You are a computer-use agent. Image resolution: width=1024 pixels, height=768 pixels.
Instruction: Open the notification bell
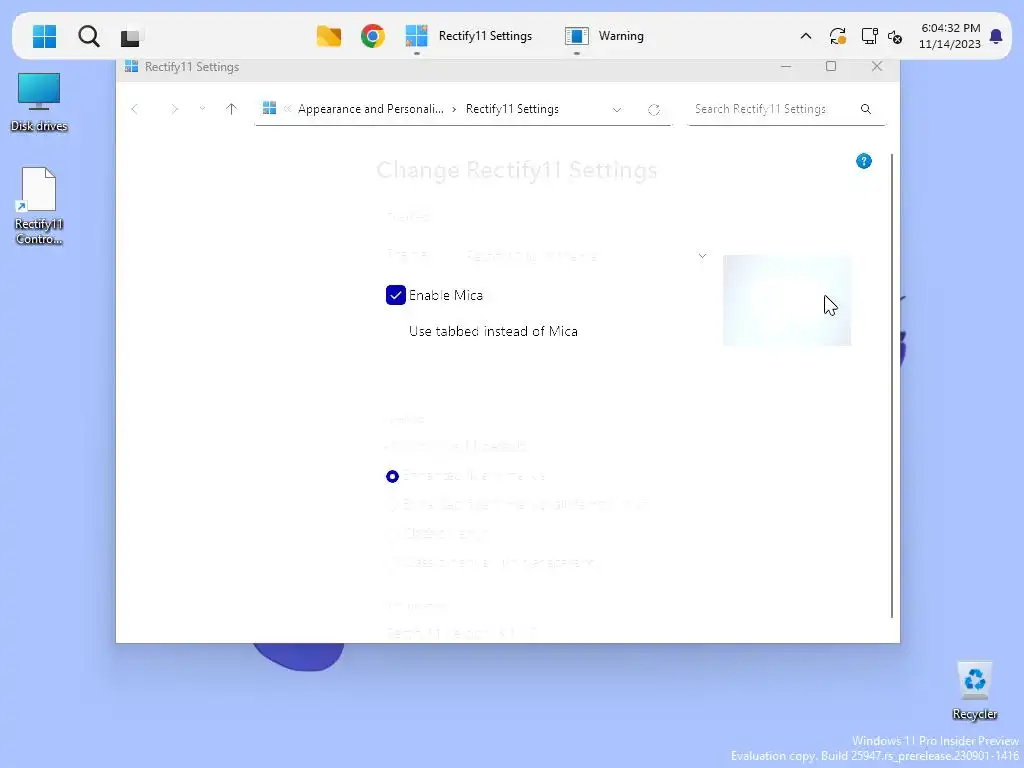[x=996, y=36]
